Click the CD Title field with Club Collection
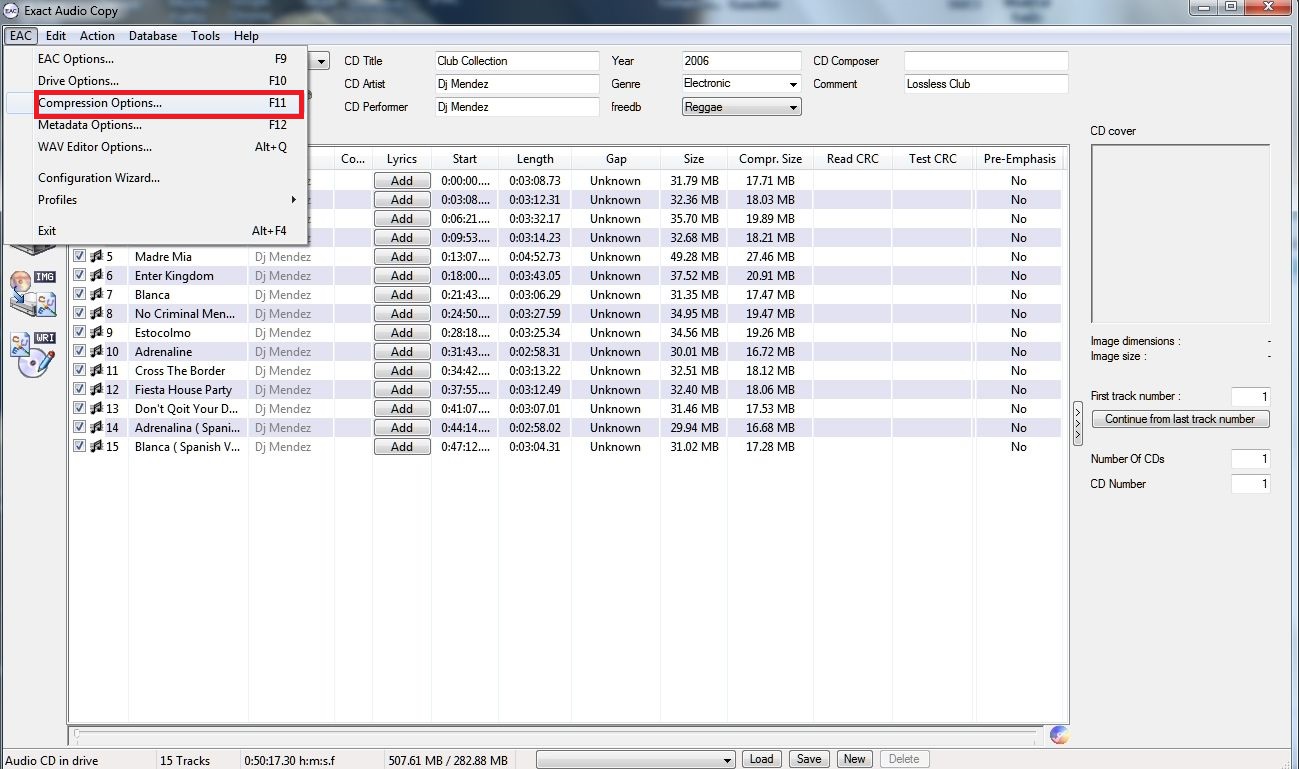The image size is (1299, 769). click(517, 61)
